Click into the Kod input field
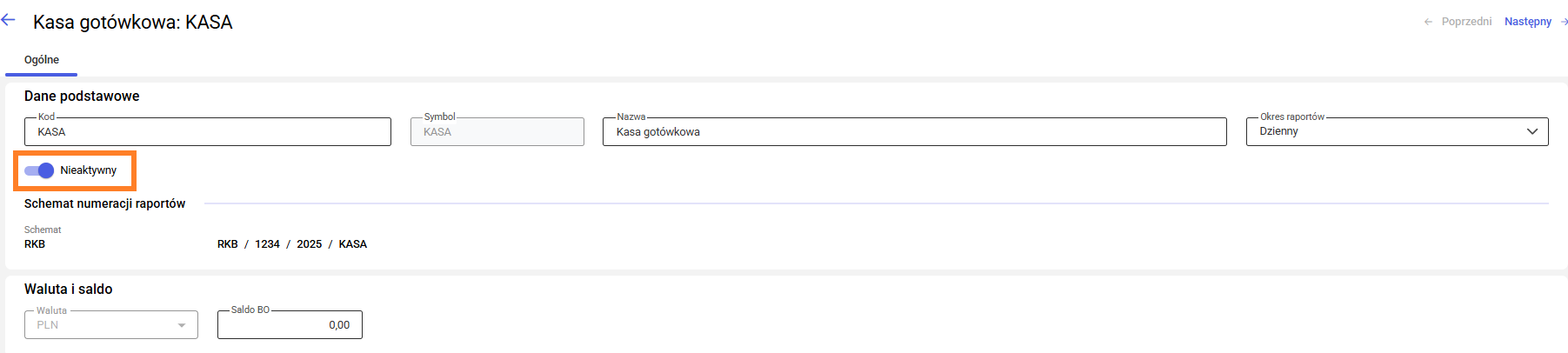1568x353 pixels. (x=207, y=132)
